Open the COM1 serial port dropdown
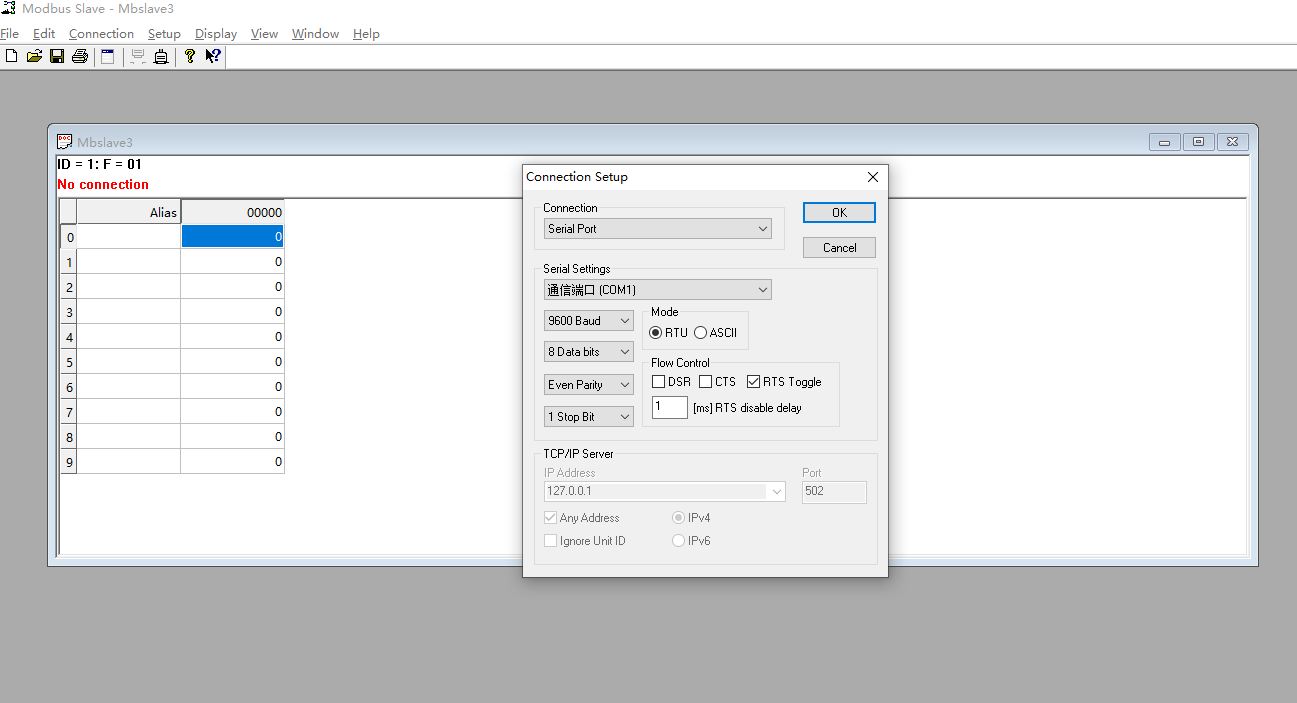 click(658, 290)
